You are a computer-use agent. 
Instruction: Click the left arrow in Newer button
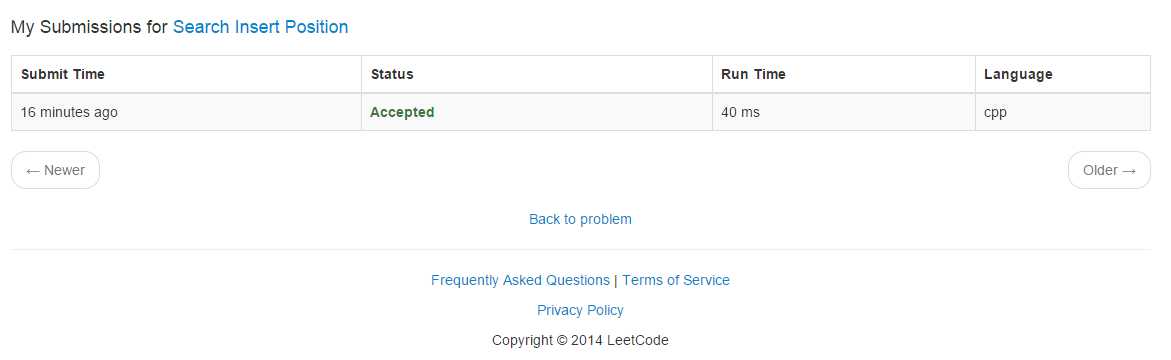coord(33,171)
